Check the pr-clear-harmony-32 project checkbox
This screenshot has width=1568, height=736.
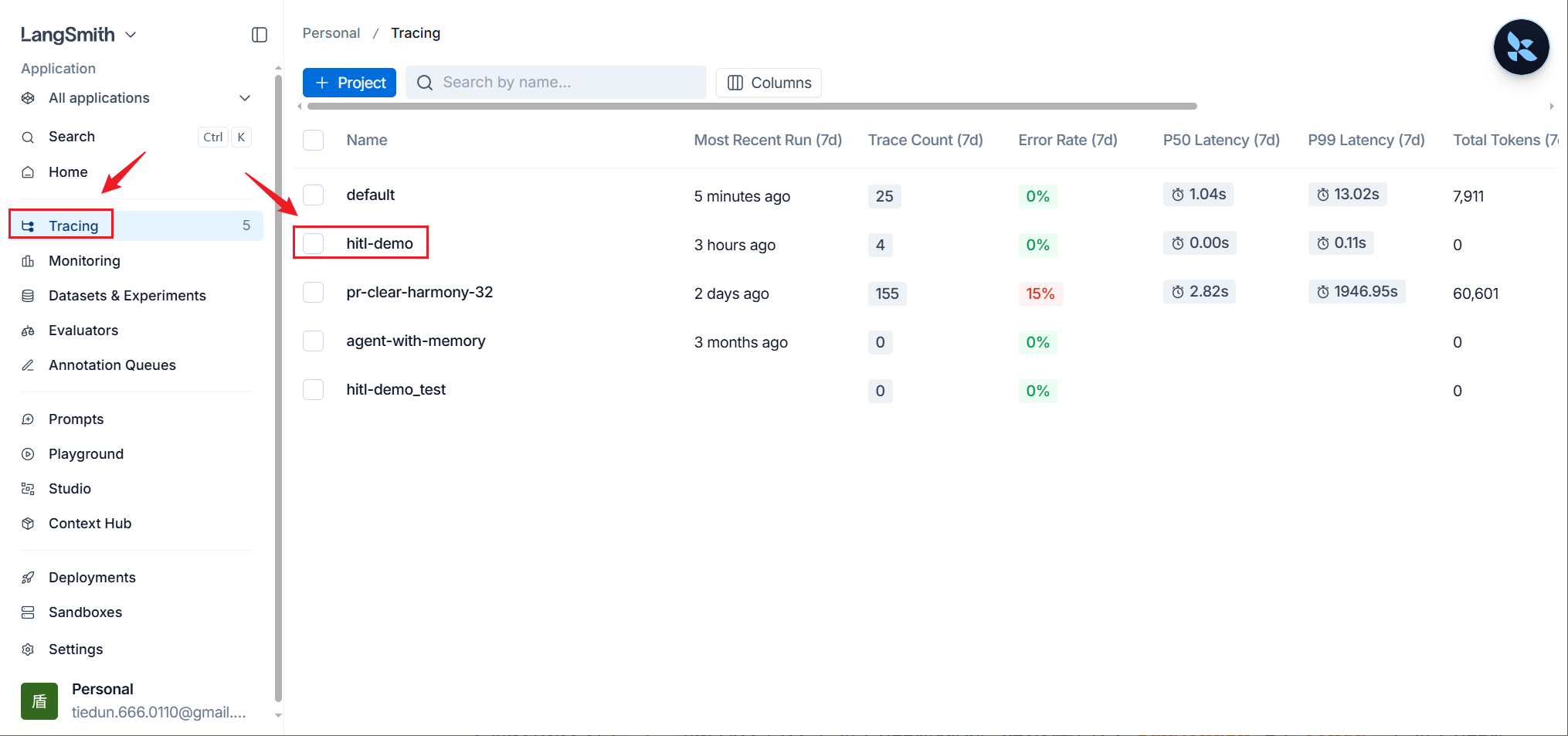coord(313,293)
